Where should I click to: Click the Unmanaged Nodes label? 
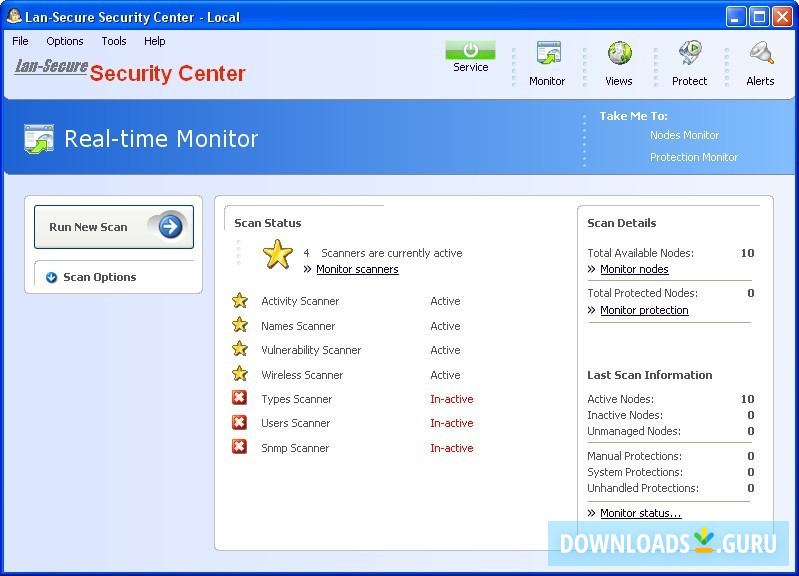tap(633, 431)
